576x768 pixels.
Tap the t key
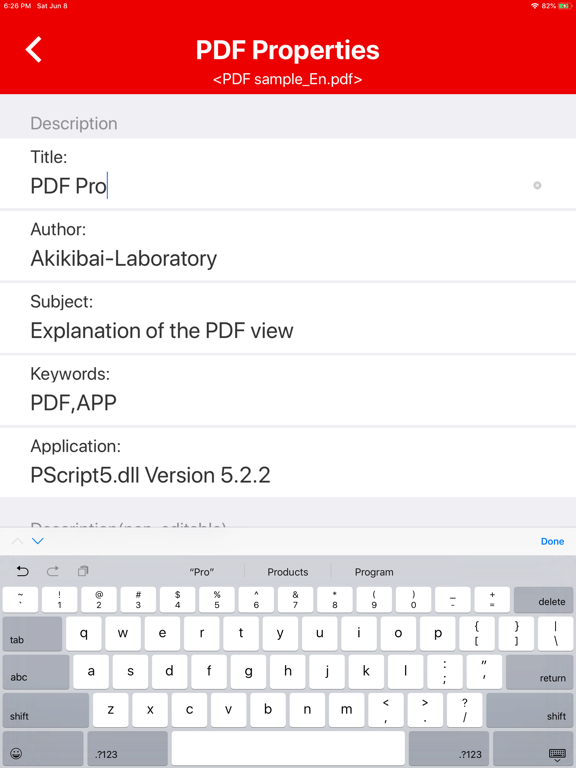coord(241,633)
